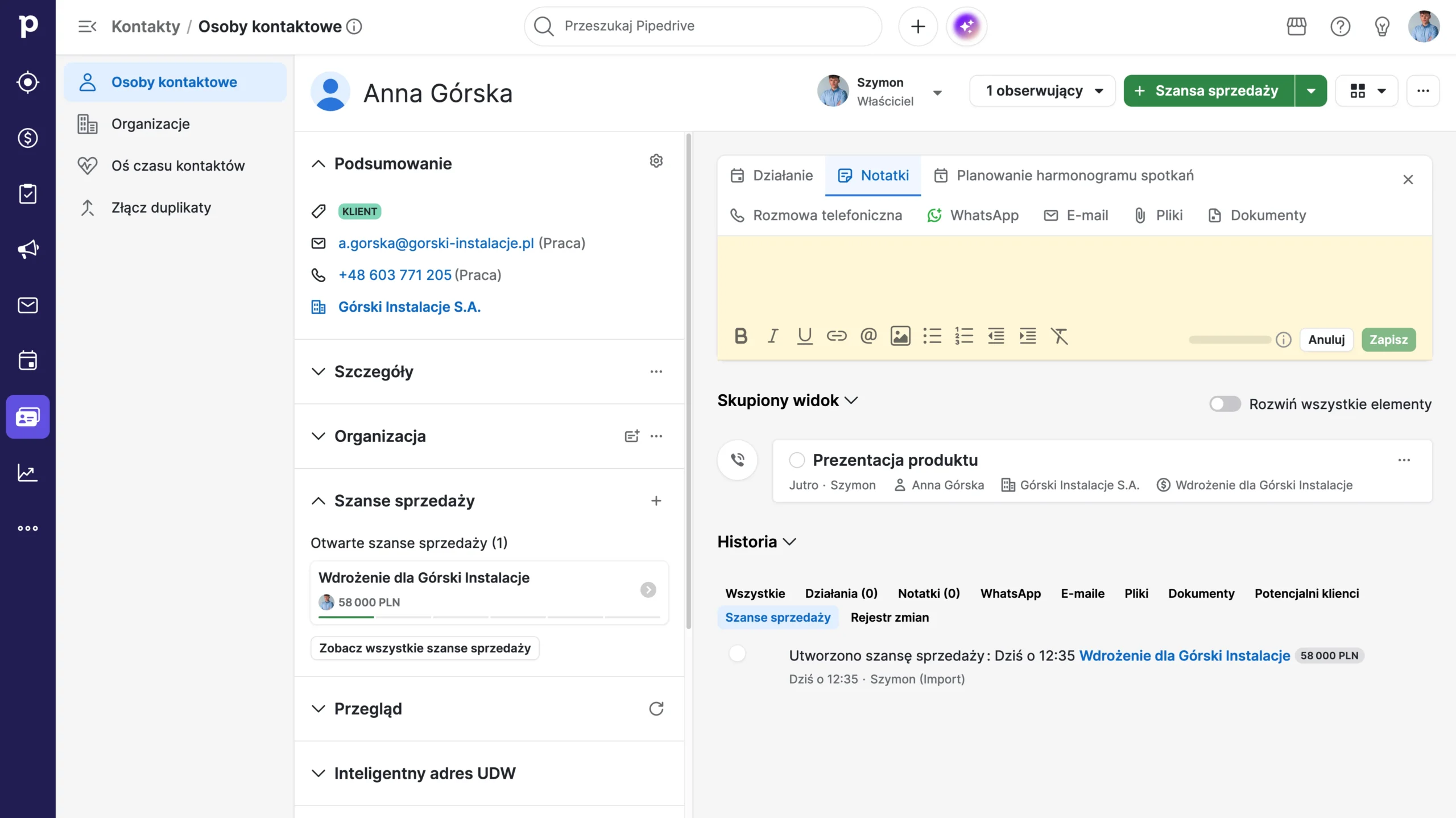1456x818 pixels.
Task: Click into the yellow note text area
Action: point(1074,279)
